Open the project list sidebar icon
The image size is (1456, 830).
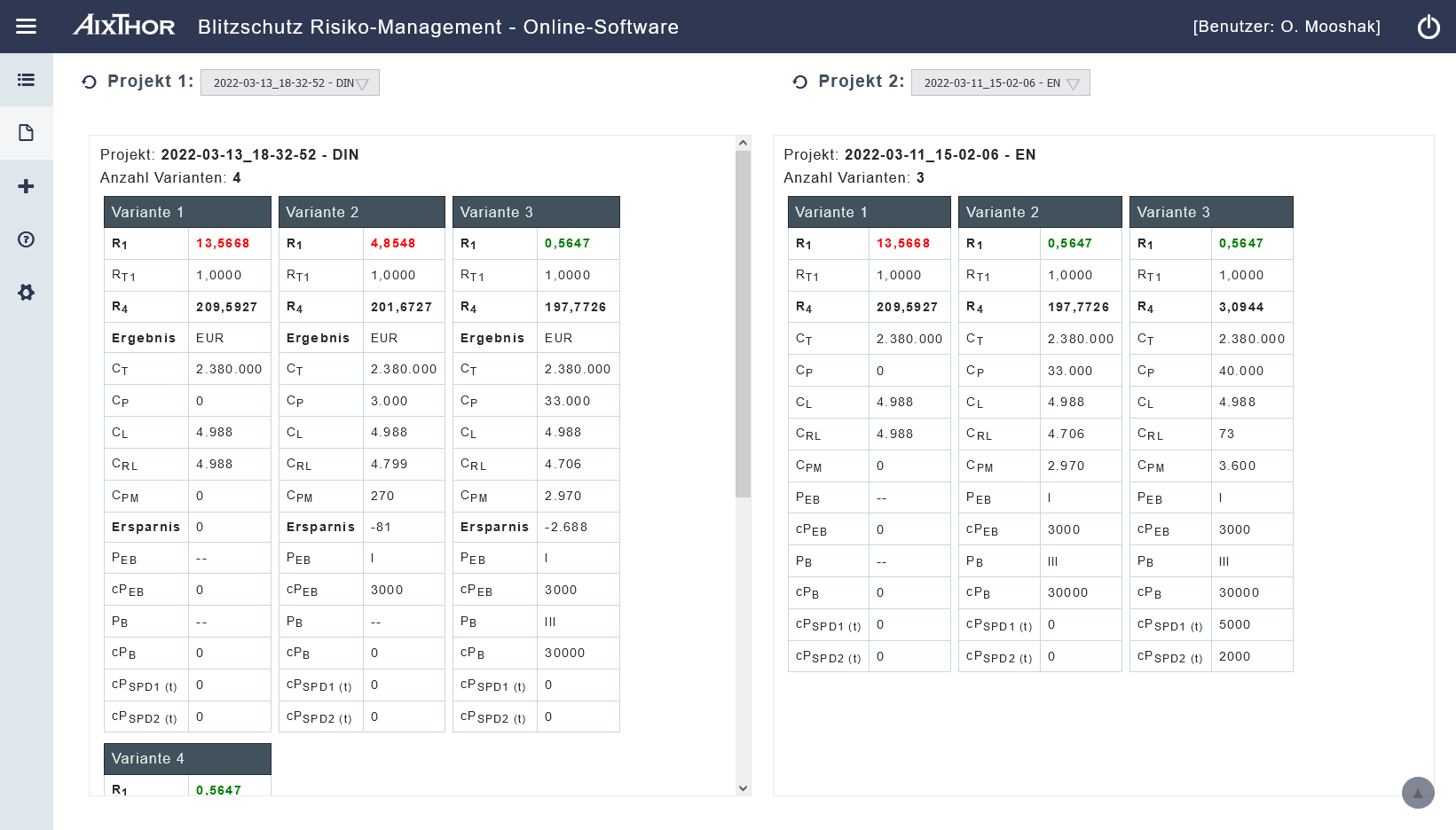tap(26, 80)
